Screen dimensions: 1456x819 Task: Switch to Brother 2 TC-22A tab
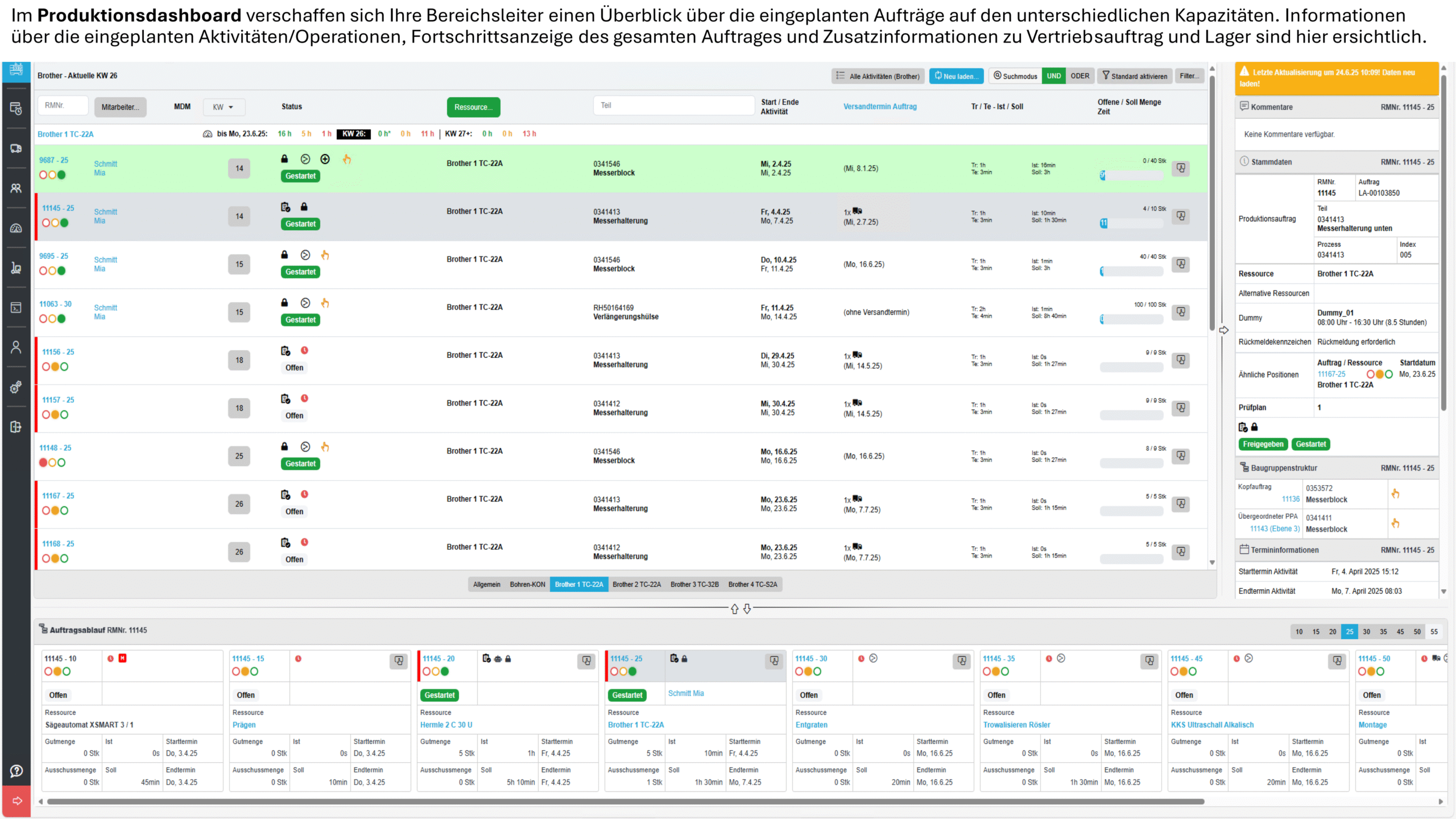point(636,585)
